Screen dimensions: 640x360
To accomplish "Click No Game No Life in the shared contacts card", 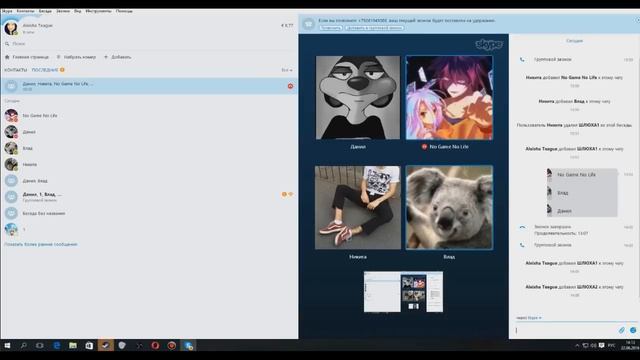I will [x=576, y=175].
